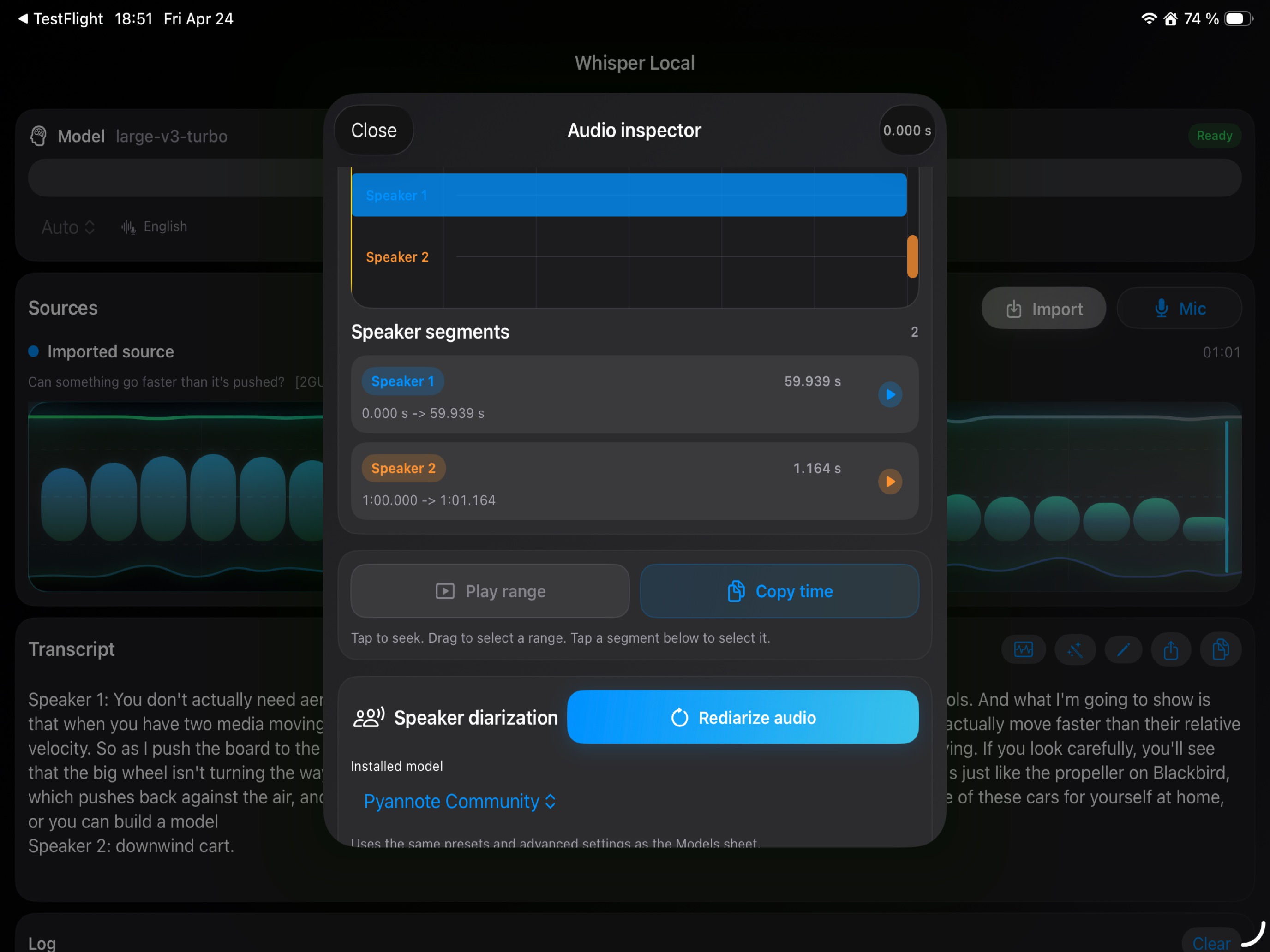Tap the 0.000 s time badge

(906, 130)
